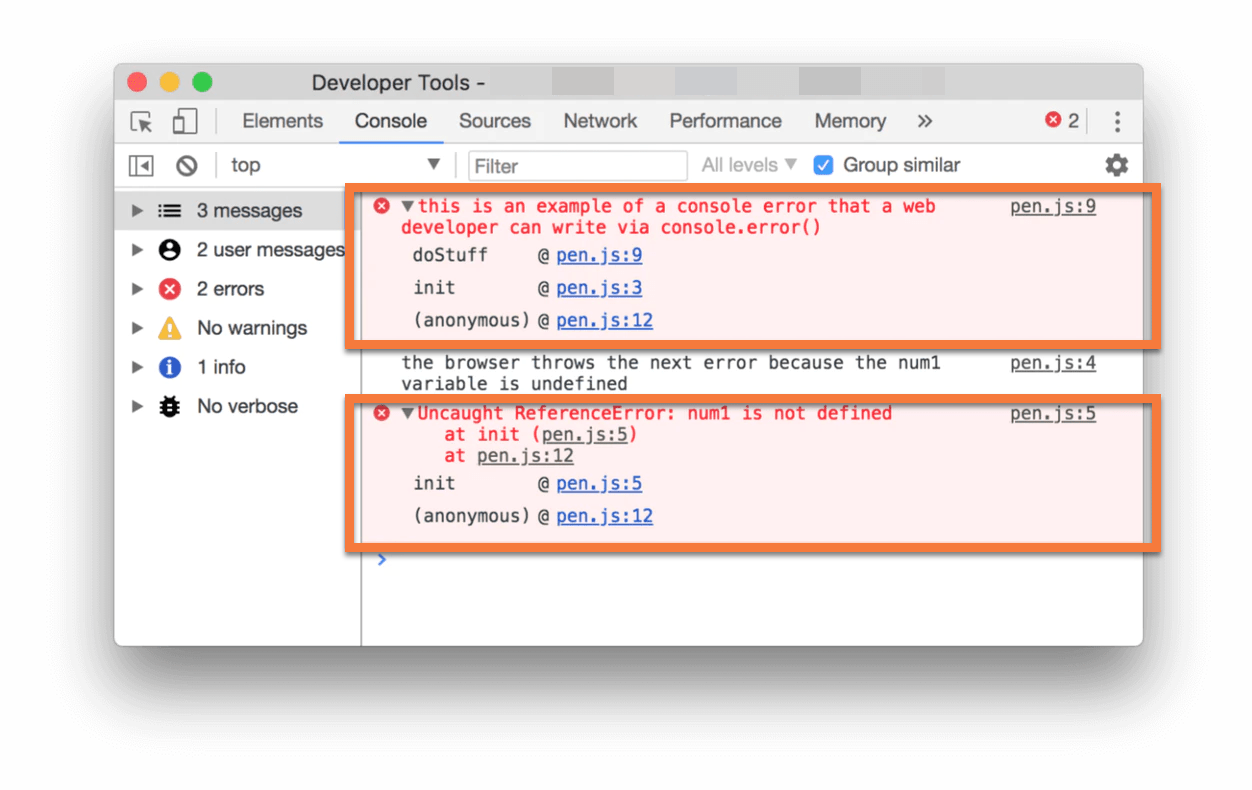Collapse the console.error message stack trace
The height and width of the screenshot is (790, 1252).
[408, 206]
